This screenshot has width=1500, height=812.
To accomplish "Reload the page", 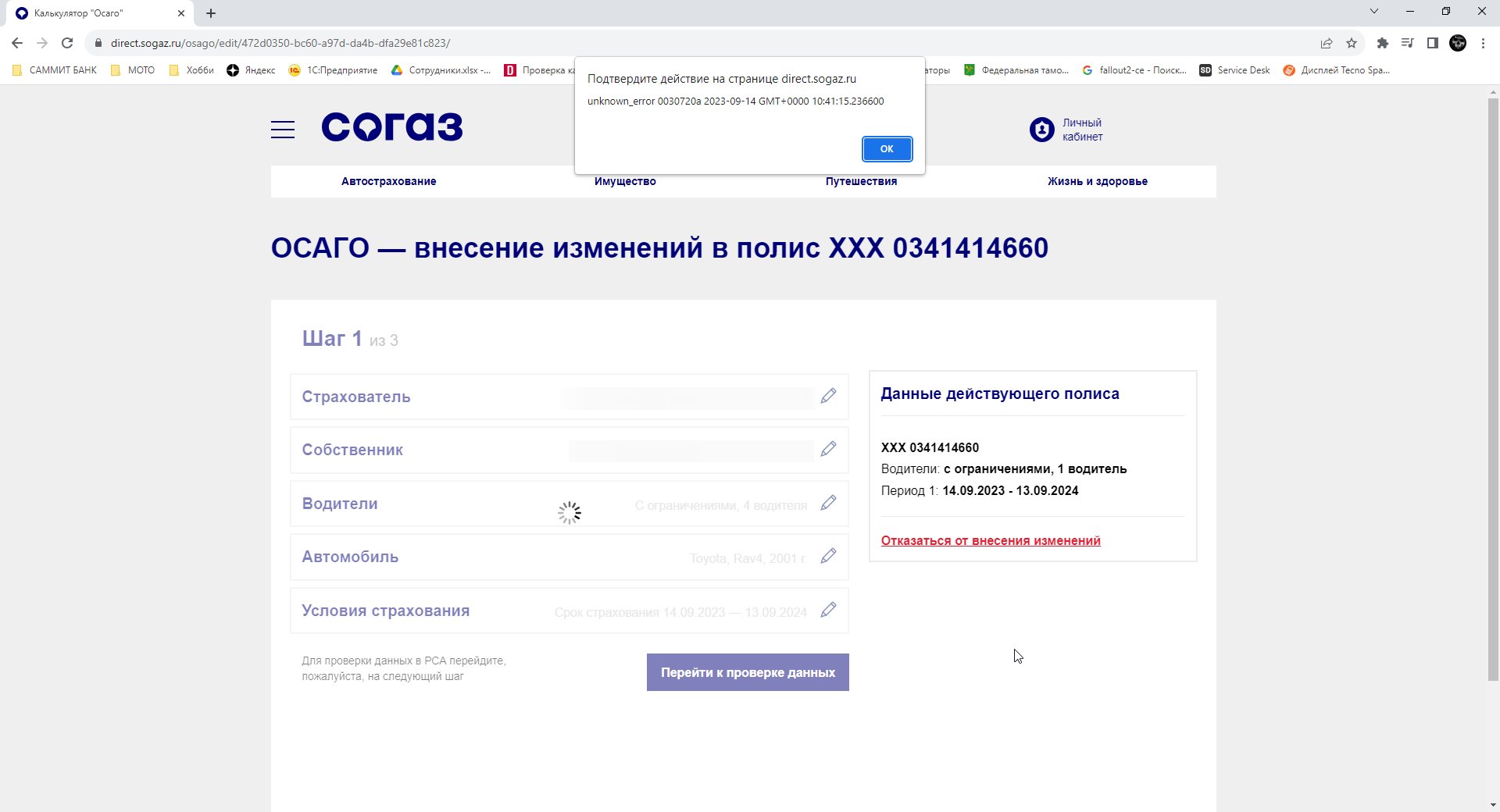I will [x=67, y=43].
